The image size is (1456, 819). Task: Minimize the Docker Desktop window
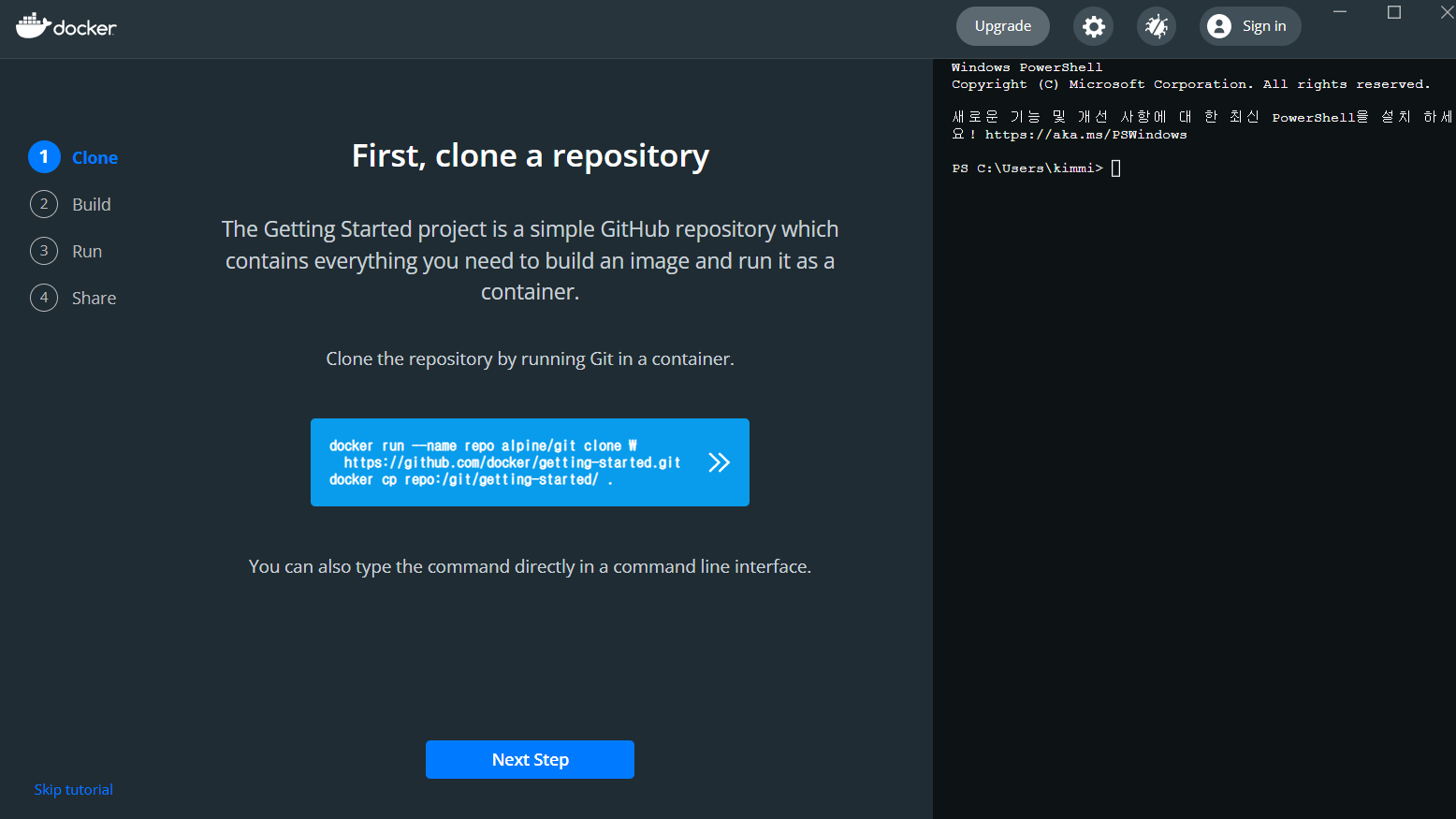(1340, 12)
